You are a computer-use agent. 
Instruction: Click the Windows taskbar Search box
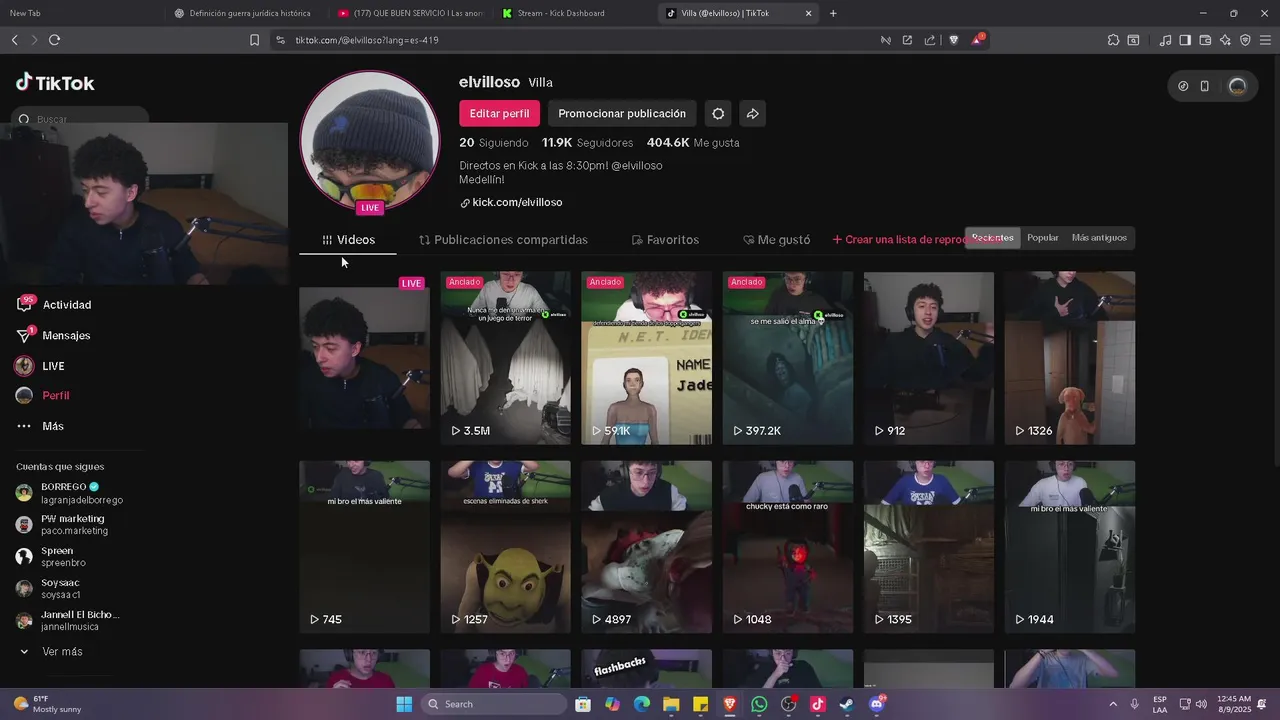(494, 704)
